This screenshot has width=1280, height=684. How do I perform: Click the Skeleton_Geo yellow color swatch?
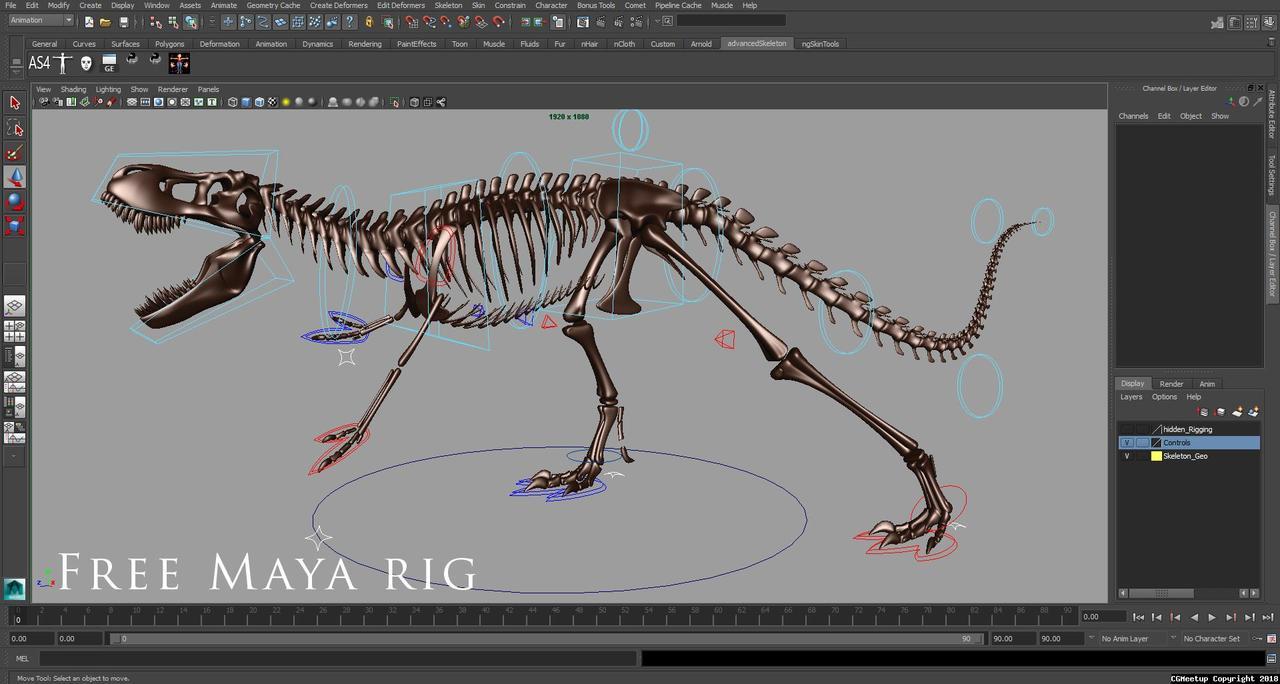(x=1156, y=456)
